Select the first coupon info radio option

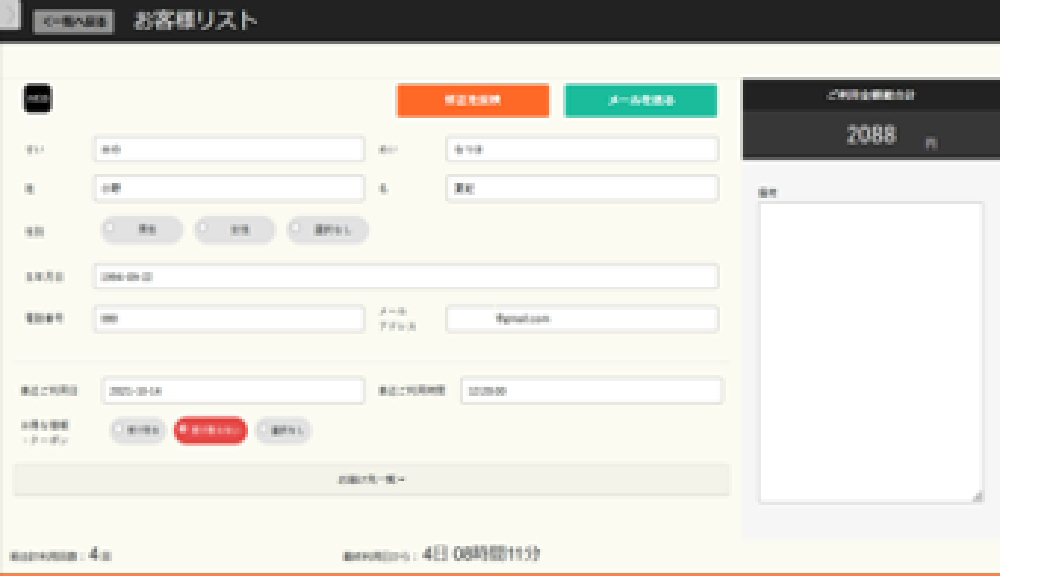(x=138, y=430)
